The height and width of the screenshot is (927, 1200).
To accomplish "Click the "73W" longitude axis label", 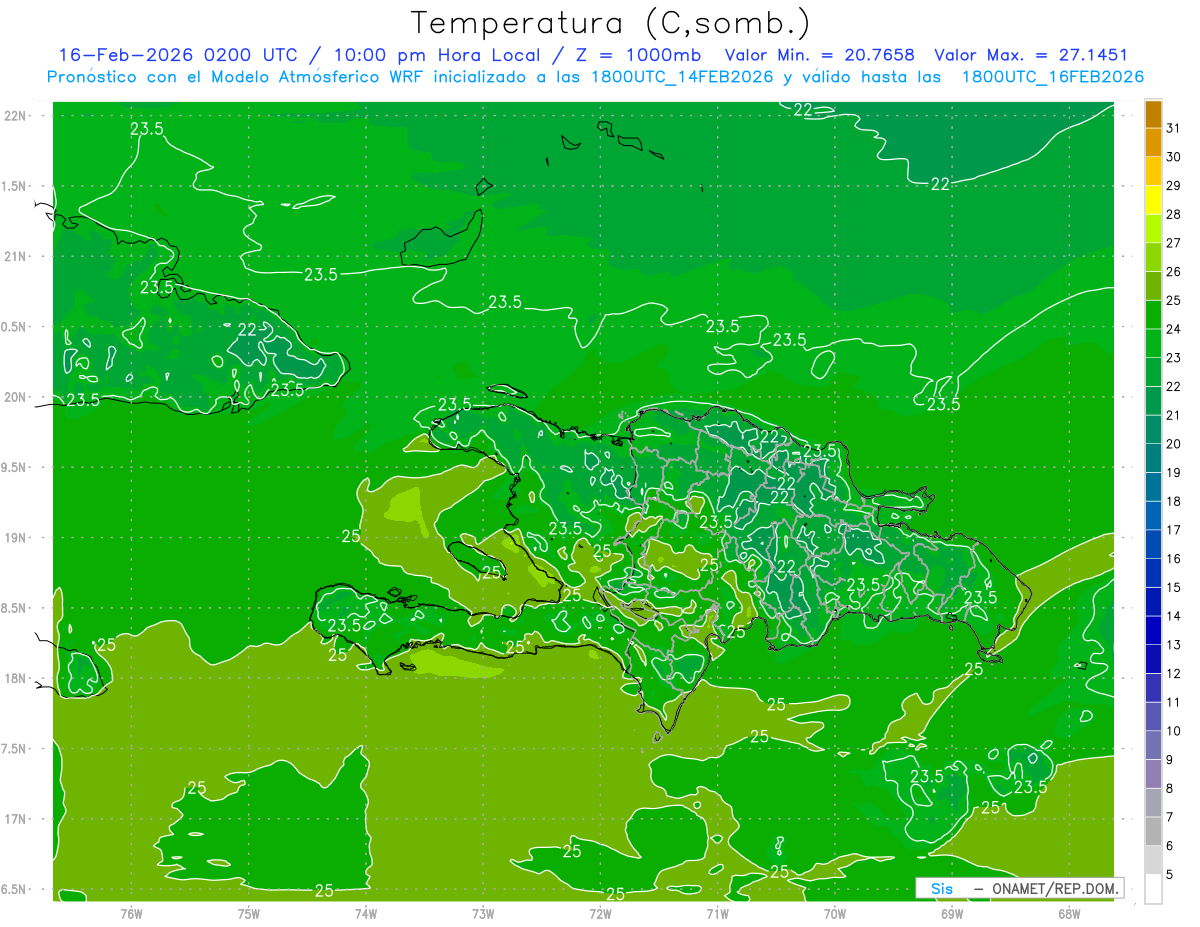I will pyautogui.click(x=483, y=913).
